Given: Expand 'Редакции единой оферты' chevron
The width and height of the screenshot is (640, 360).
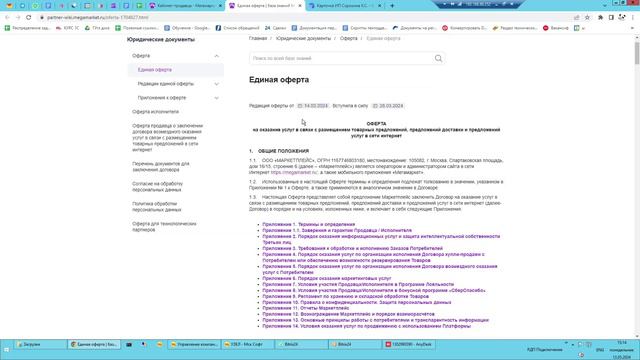Looking at the screenshot, I should point(217,84).
